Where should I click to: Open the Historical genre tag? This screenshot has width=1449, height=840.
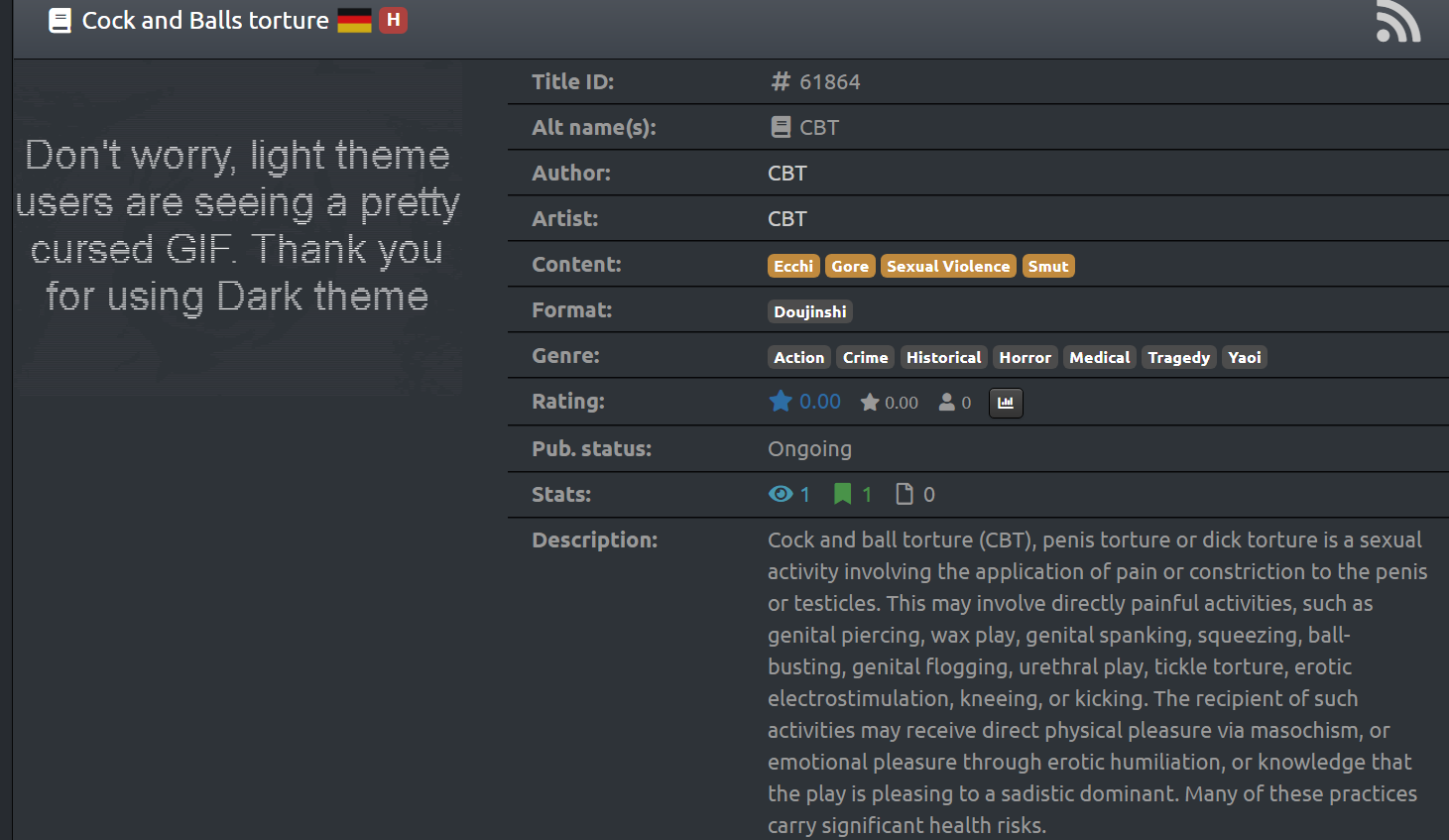(x=943, y=357)
